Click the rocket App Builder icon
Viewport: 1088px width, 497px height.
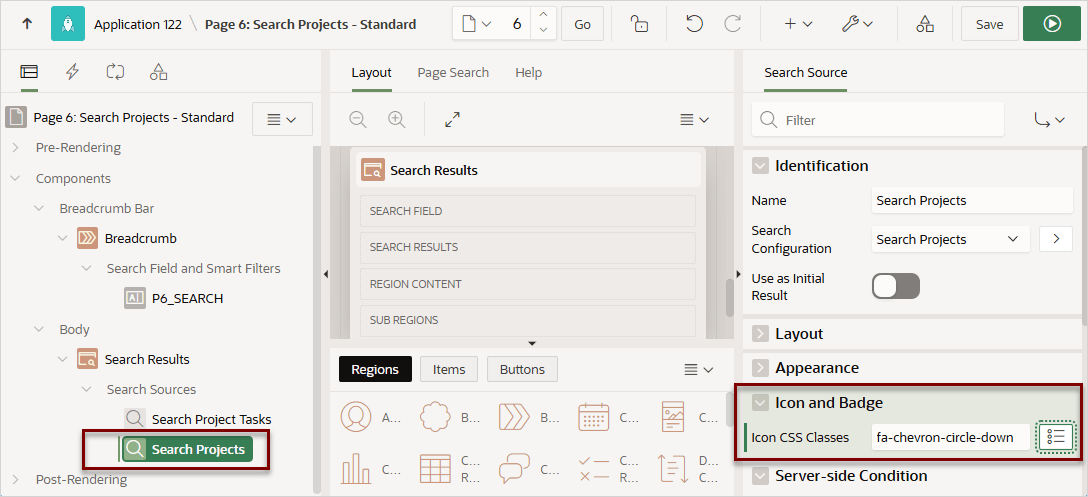pos(68,24)
